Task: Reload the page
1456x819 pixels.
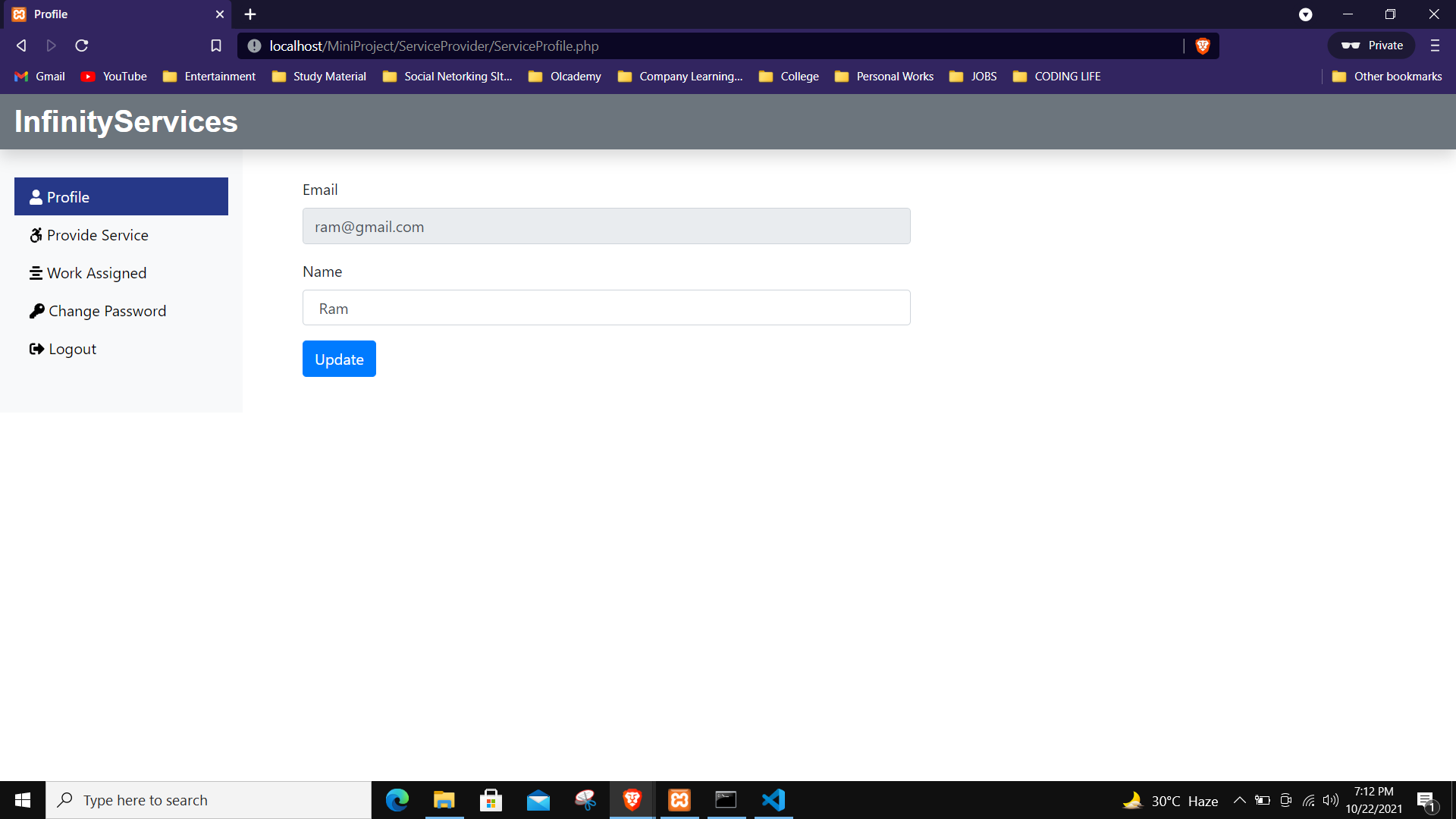Action: pos(81,45)
